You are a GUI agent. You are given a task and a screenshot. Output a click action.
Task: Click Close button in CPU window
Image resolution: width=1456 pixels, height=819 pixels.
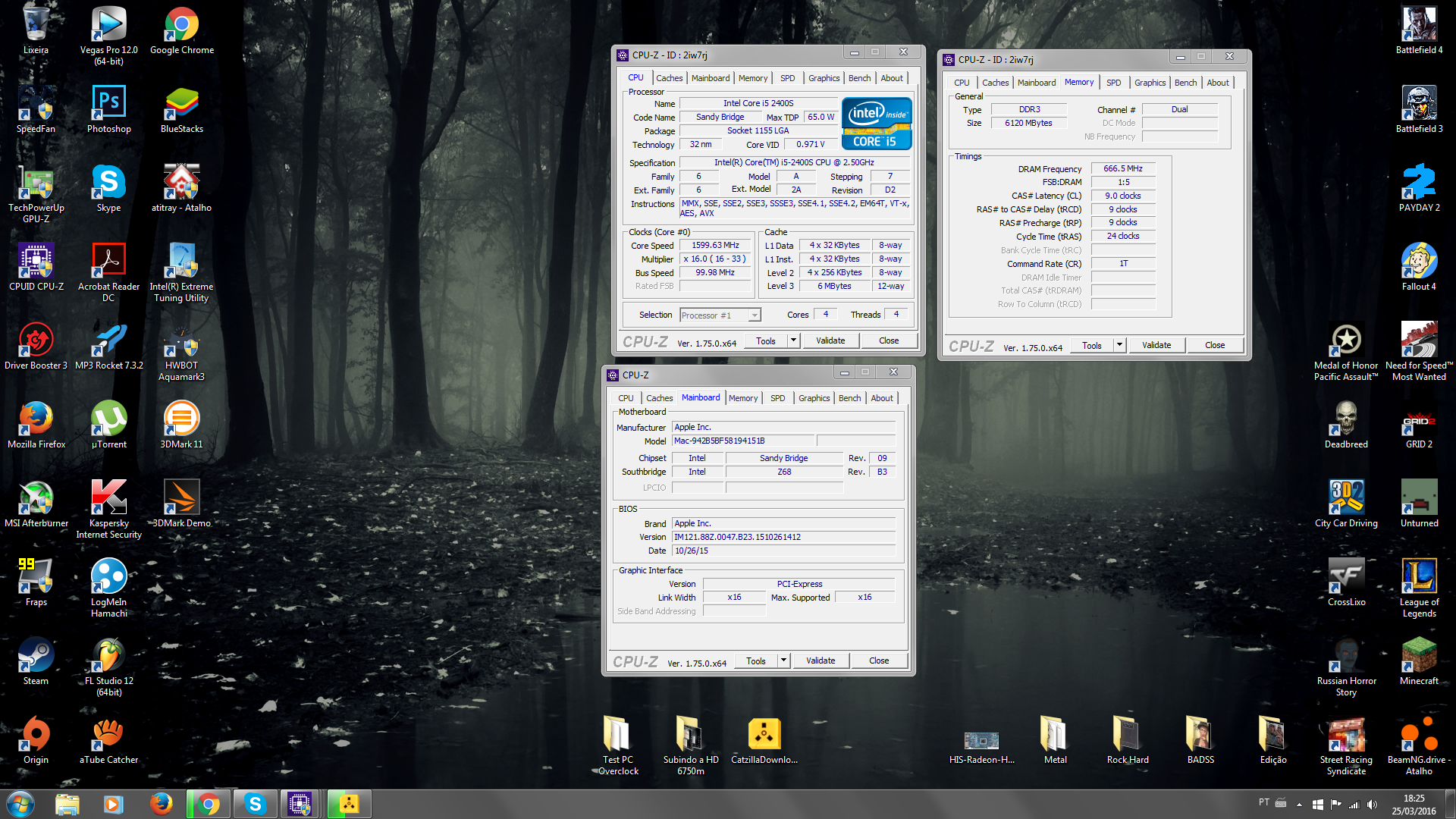[x=889, y=340]
